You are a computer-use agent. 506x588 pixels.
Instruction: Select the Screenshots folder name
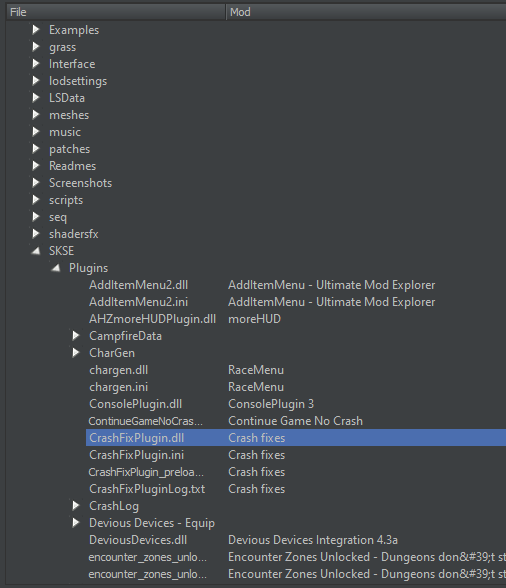(80, 183)
